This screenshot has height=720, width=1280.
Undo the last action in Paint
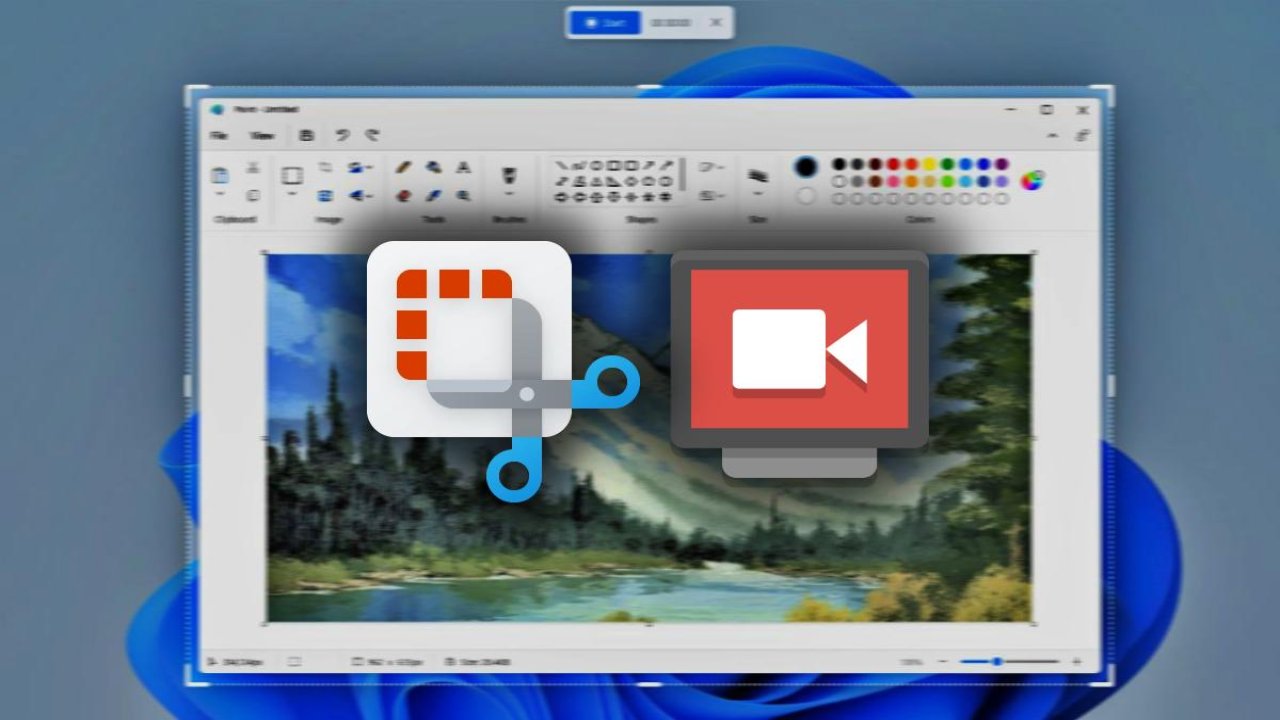click(x=342, y=135)
